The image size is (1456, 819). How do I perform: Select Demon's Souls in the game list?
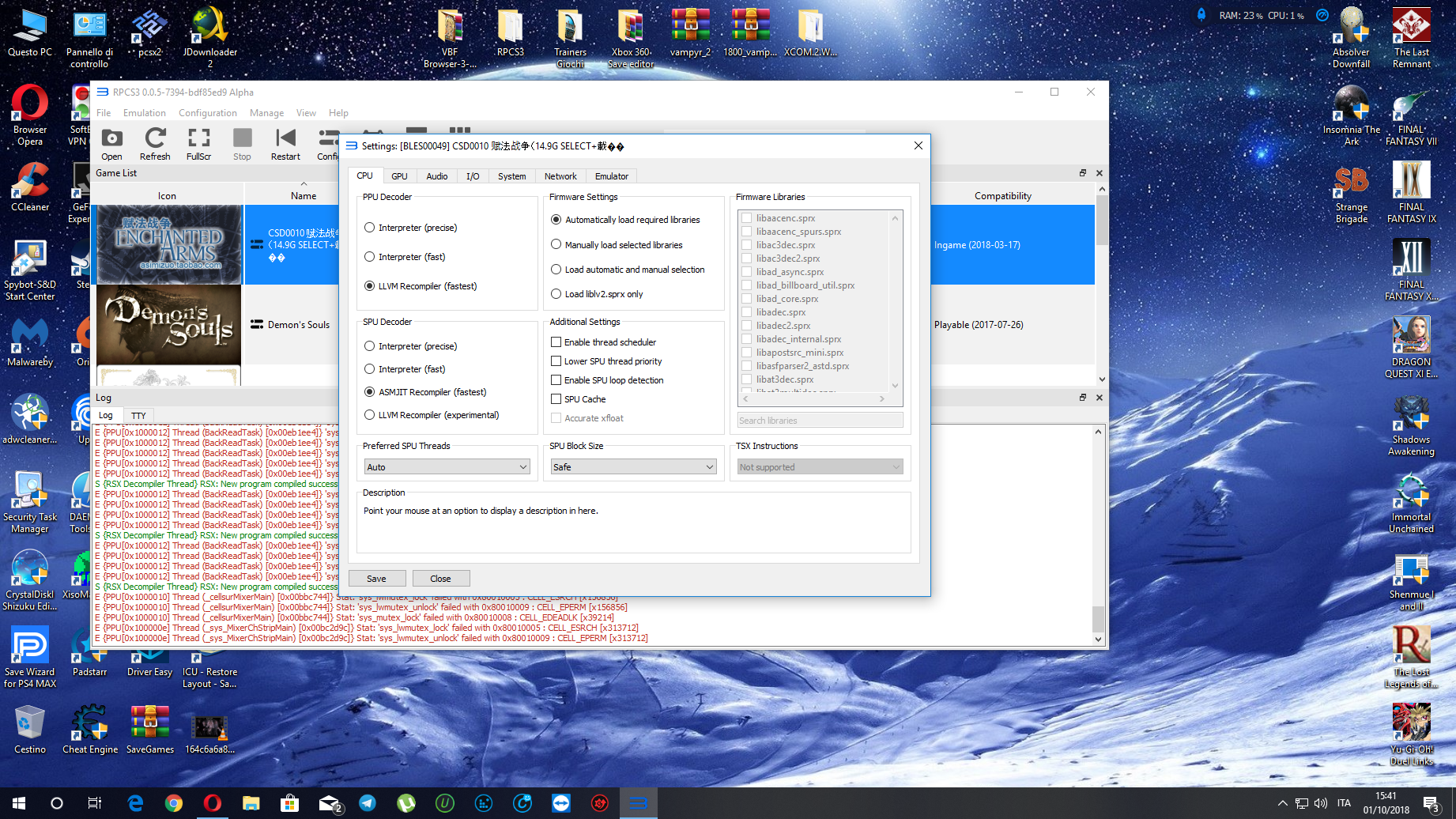(298, 325)
